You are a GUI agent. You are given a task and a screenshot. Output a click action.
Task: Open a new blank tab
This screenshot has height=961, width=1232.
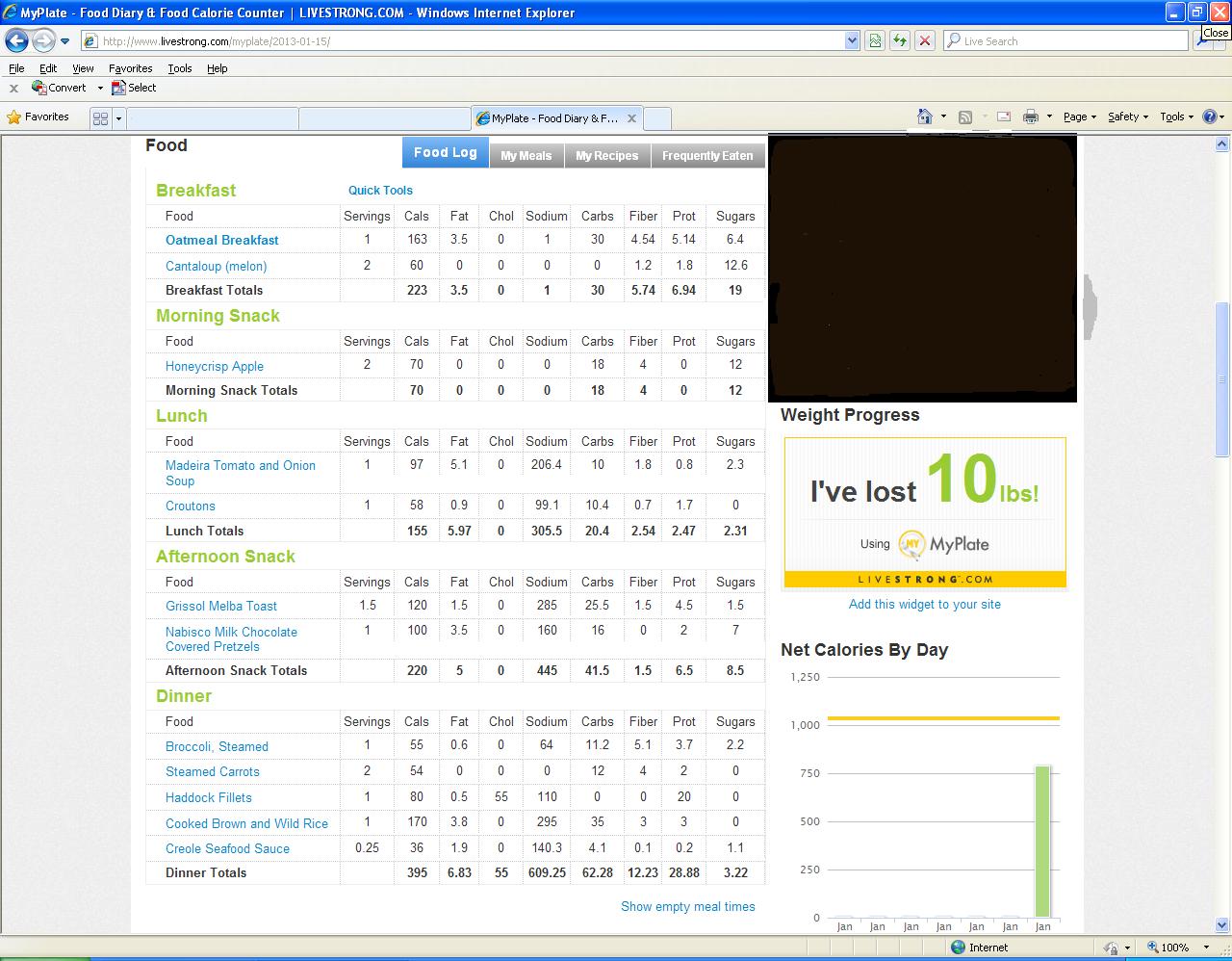tap(657, 117)
